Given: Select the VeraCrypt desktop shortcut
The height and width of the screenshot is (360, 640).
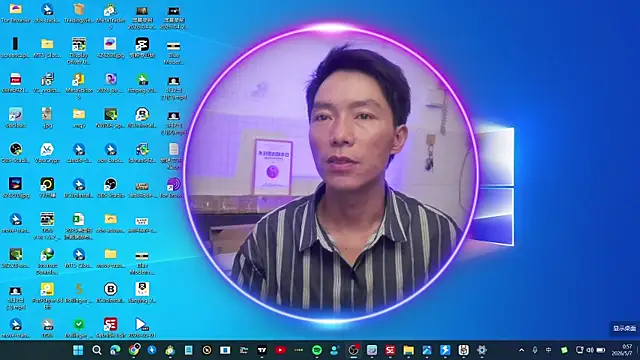Looking at the screenshot, I should [47, 153].
